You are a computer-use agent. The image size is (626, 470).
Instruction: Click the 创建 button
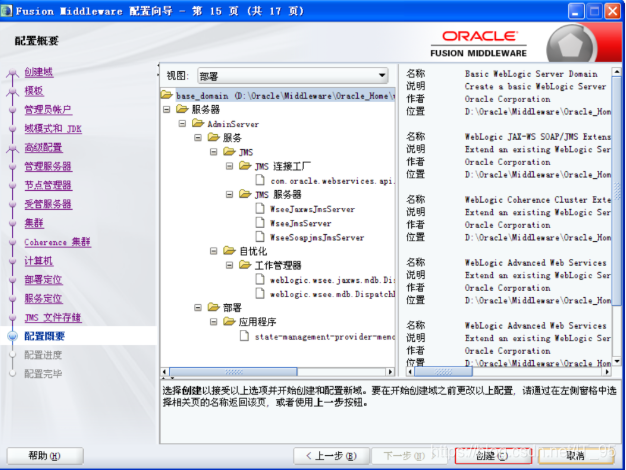493,456
